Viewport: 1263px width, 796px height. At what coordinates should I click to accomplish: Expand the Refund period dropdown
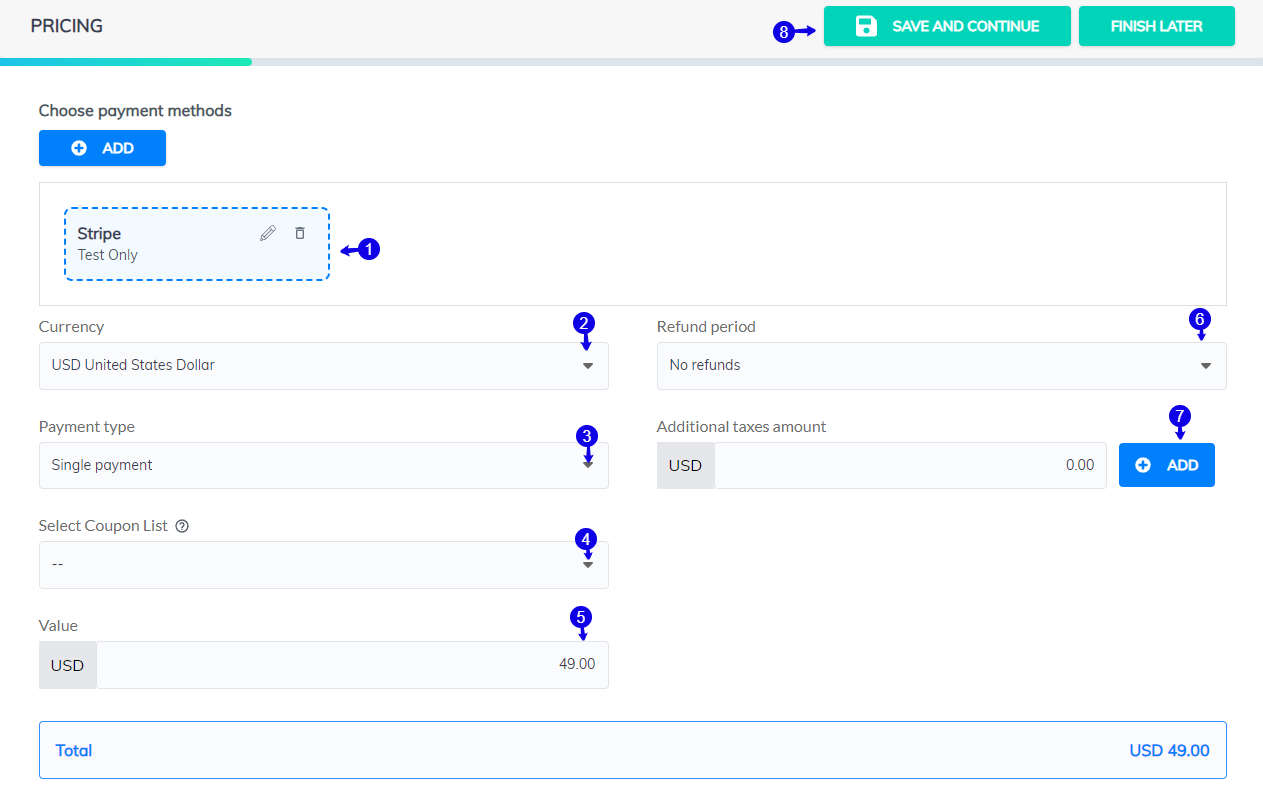(x=1206, y=366)
